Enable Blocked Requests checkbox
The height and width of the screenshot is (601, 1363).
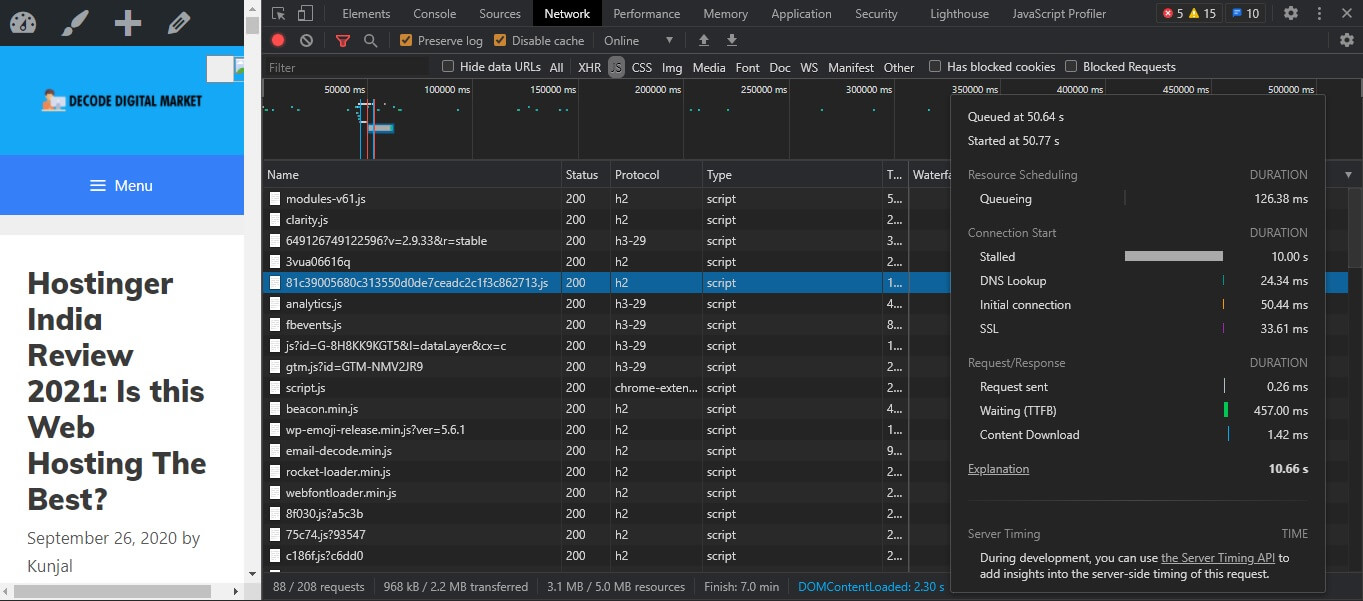[x=1071, y=66]
